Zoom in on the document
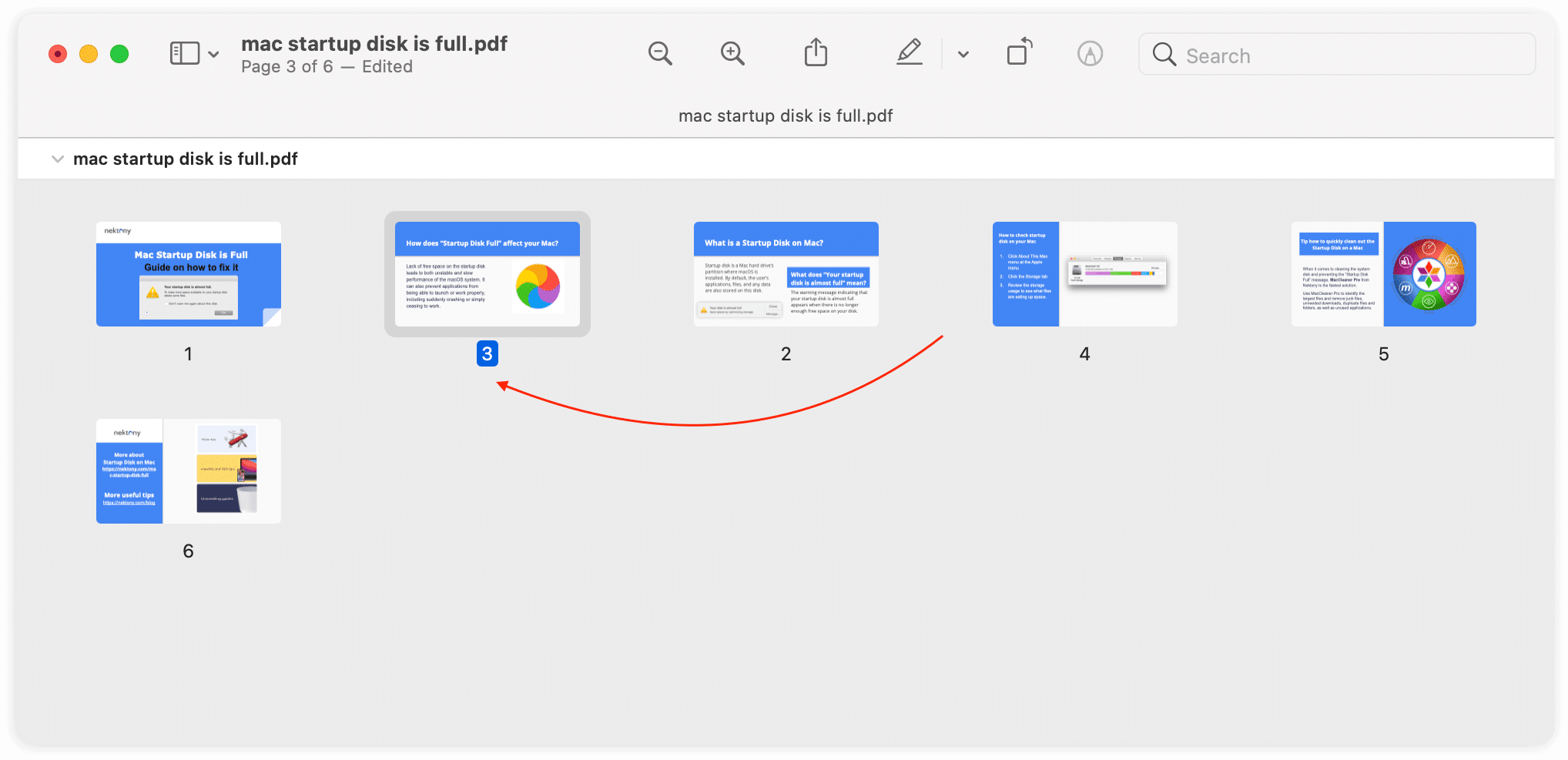The image size is (1568, 760). (732, 53)
